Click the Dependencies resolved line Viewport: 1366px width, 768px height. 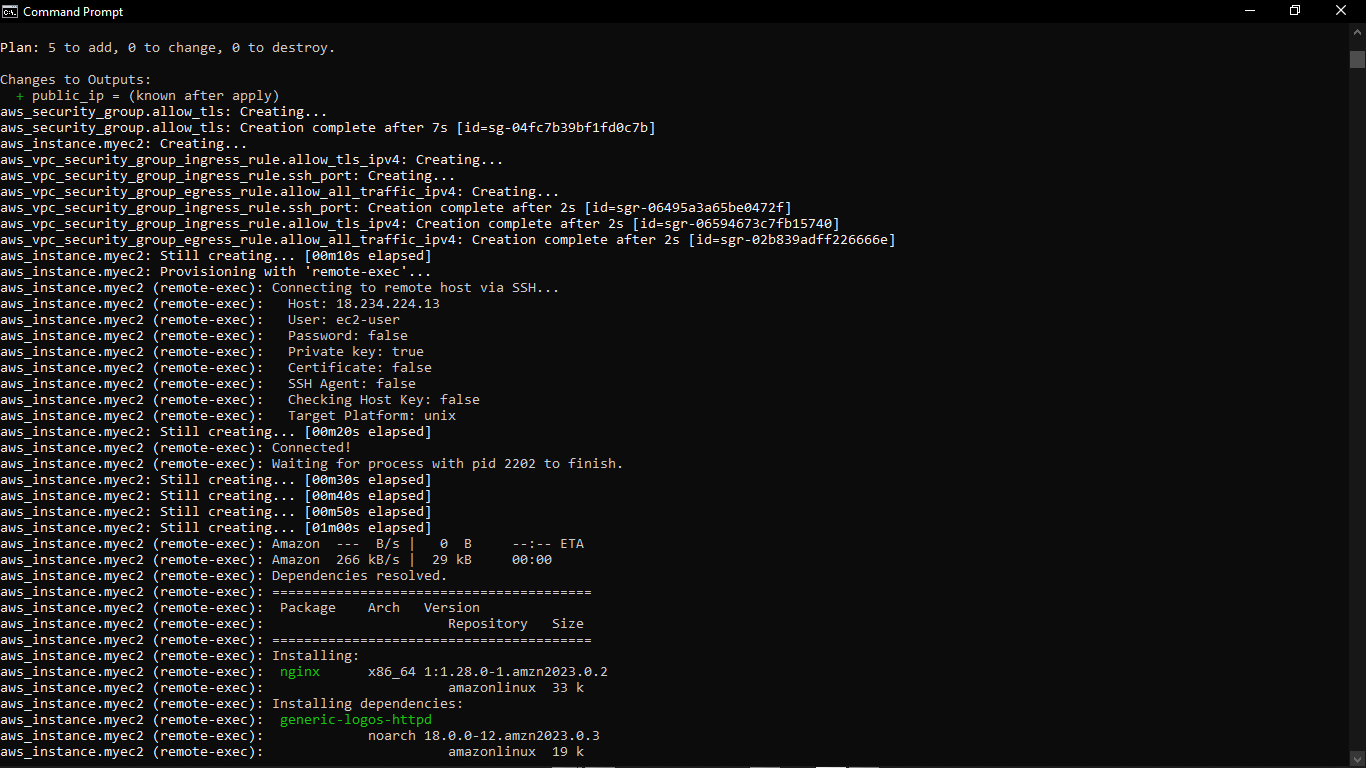360,575
